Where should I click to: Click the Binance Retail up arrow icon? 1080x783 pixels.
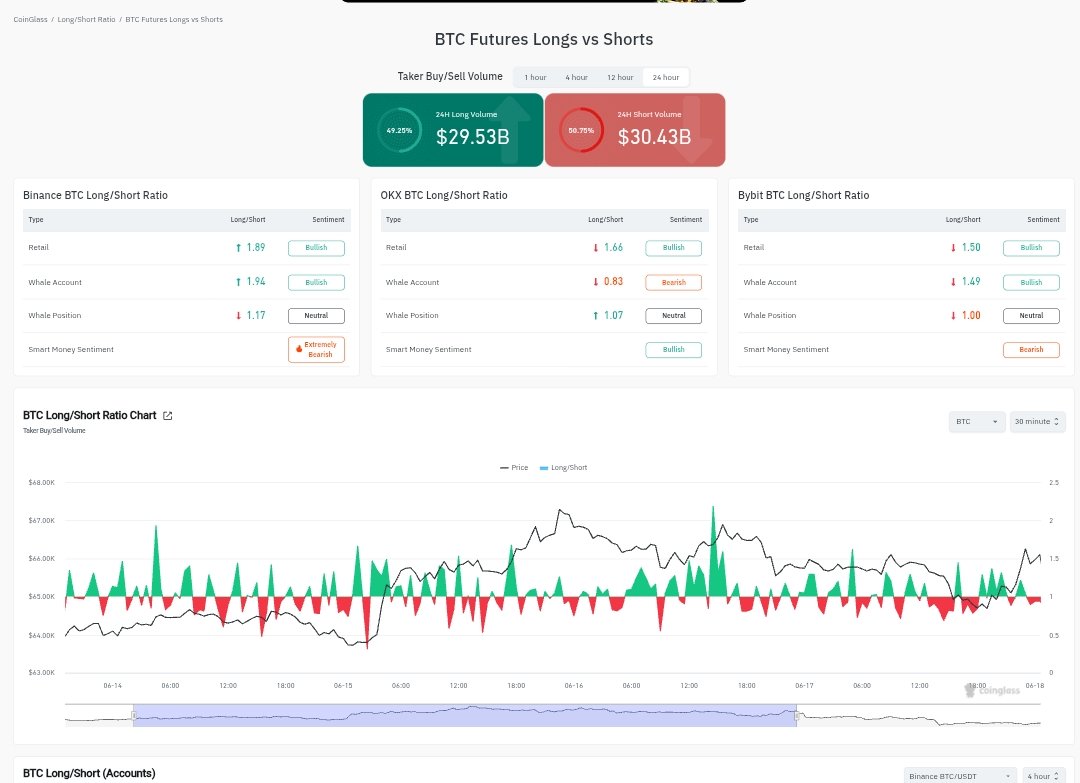click(x=238, y=247)
